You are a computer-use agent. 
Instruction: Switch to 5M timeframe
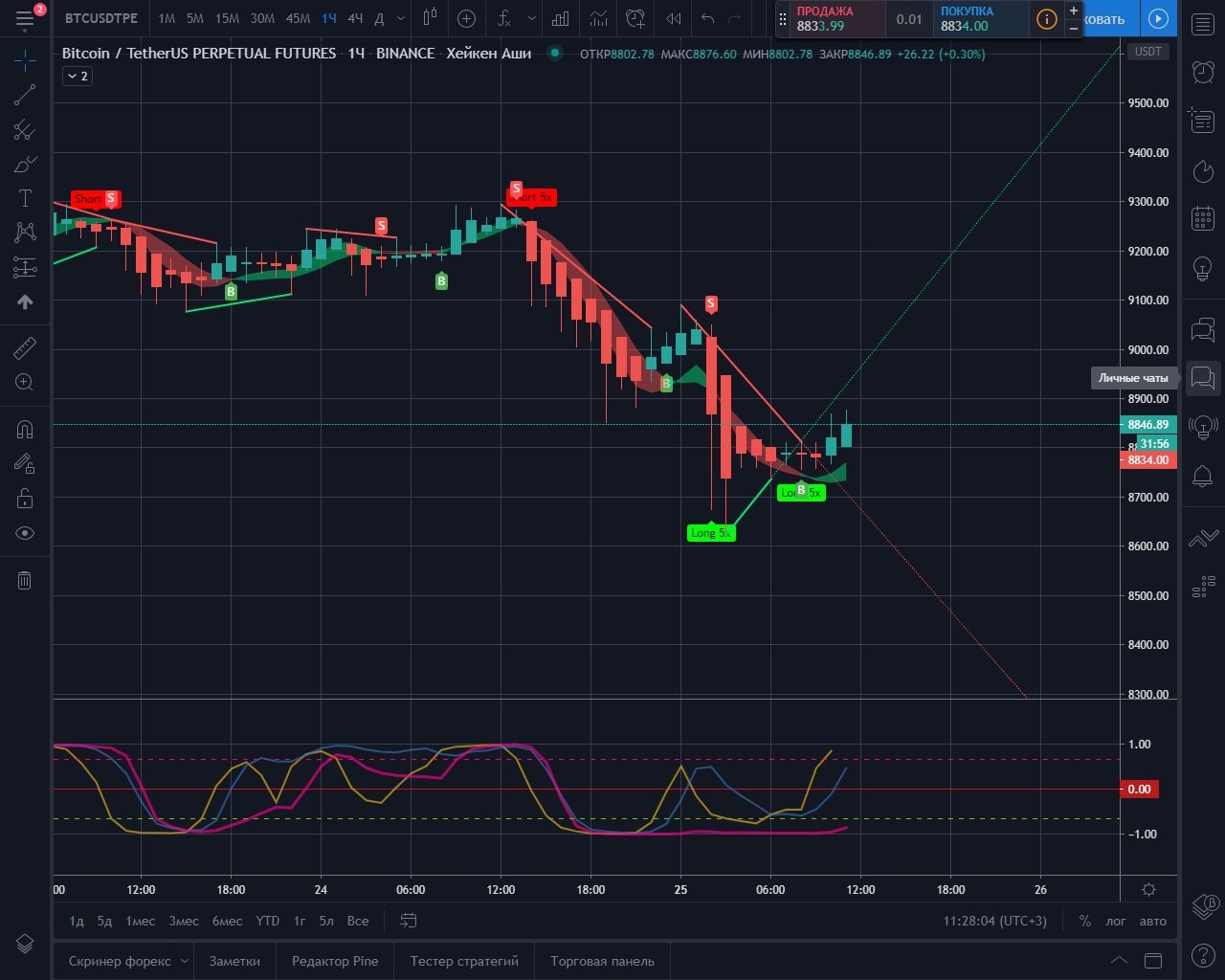194,18
